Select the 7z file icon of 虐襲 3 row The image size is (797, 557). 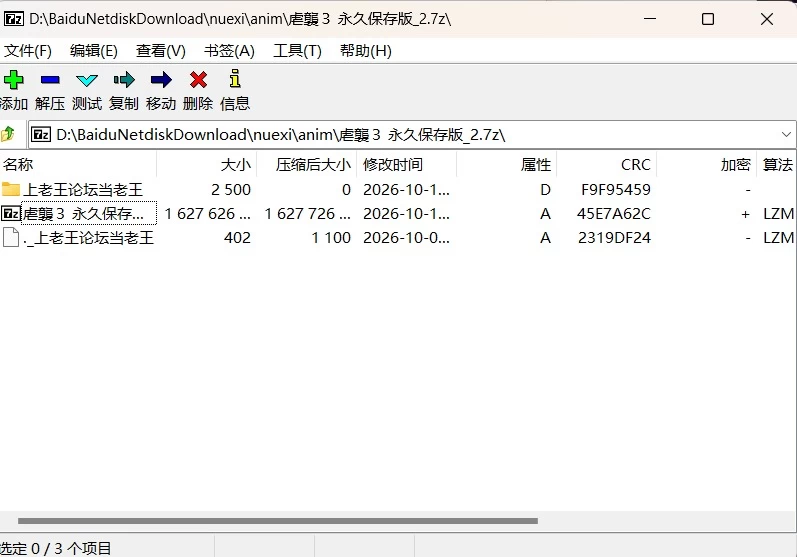point(10,213)
